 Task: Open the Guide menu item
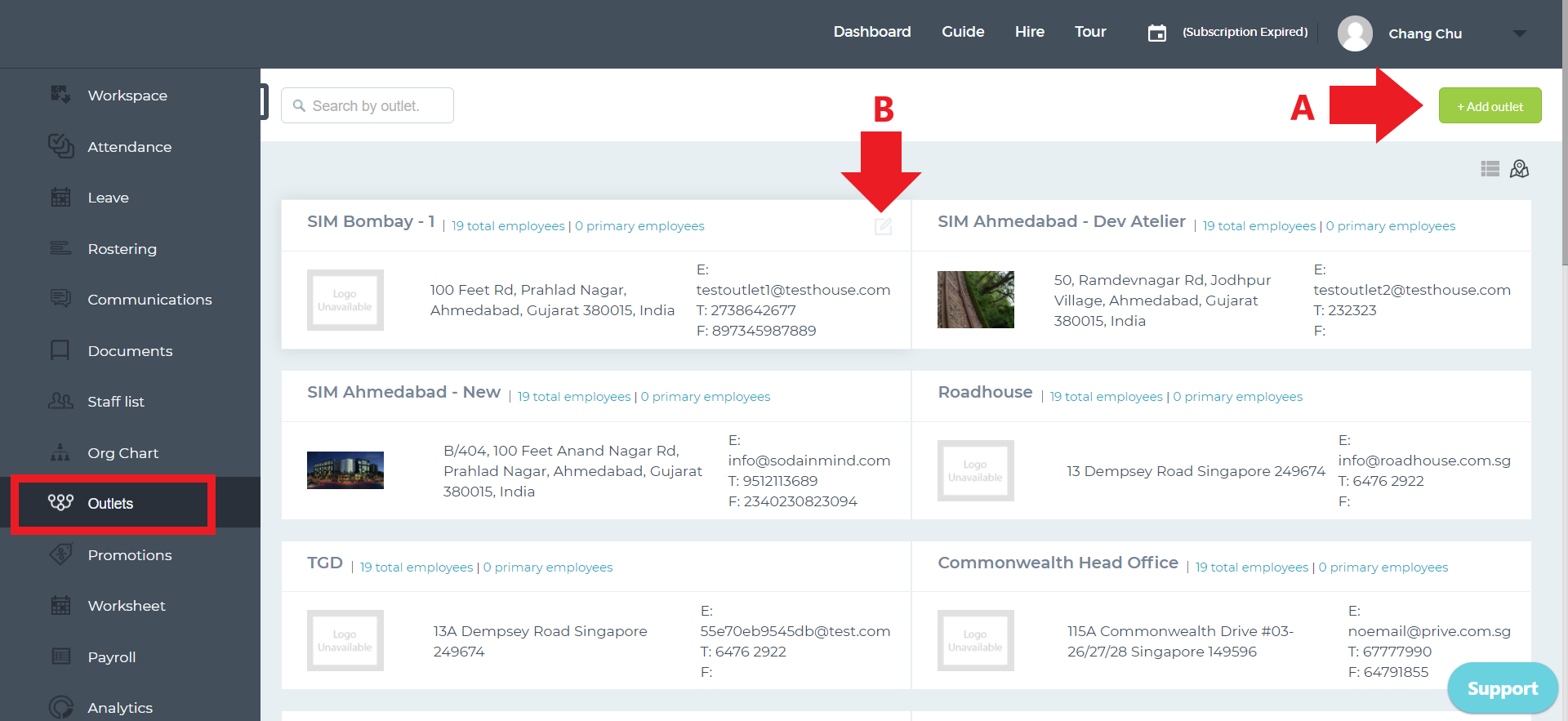point(963,32)
